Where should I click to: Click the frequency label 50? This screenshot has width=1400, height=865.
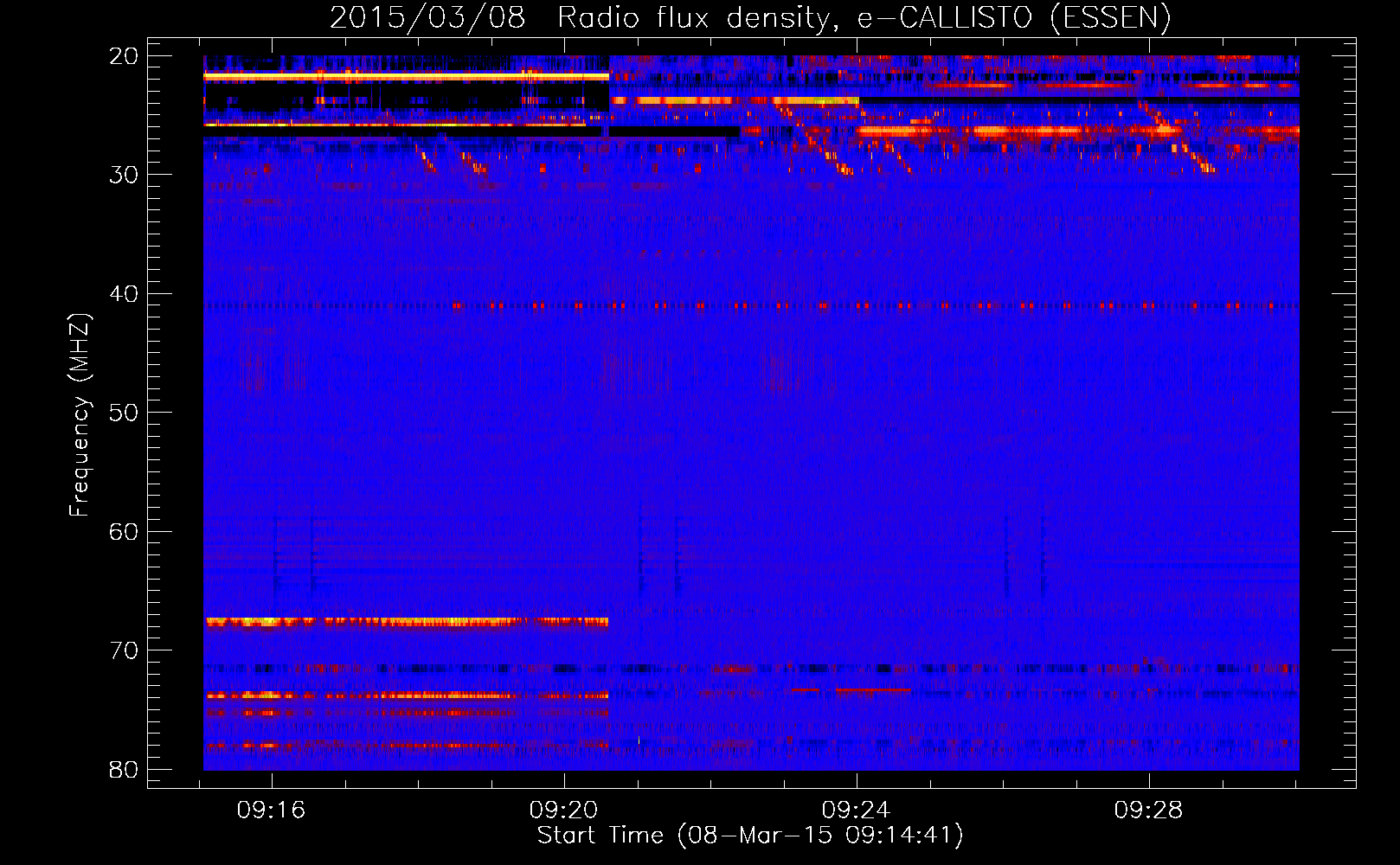point(124,413)
